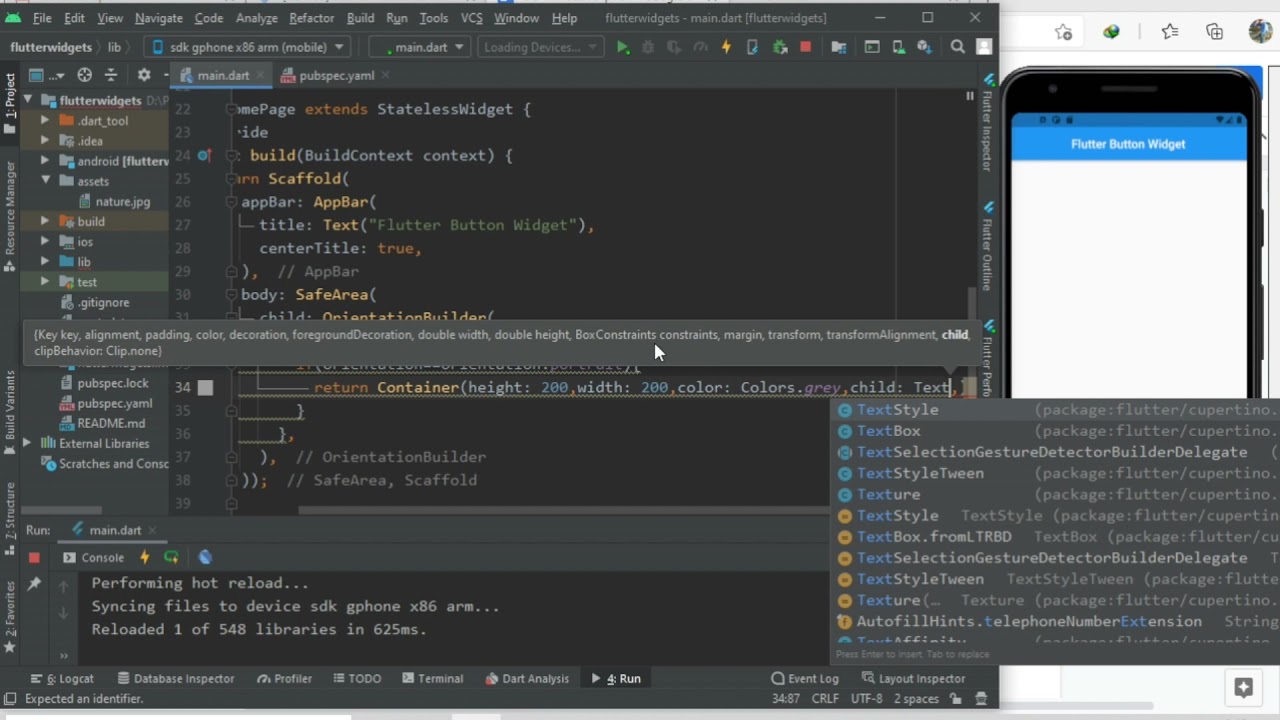This screenshot has width=1280, height=720.
Task: Expand the ios folder
Action: 45,242
